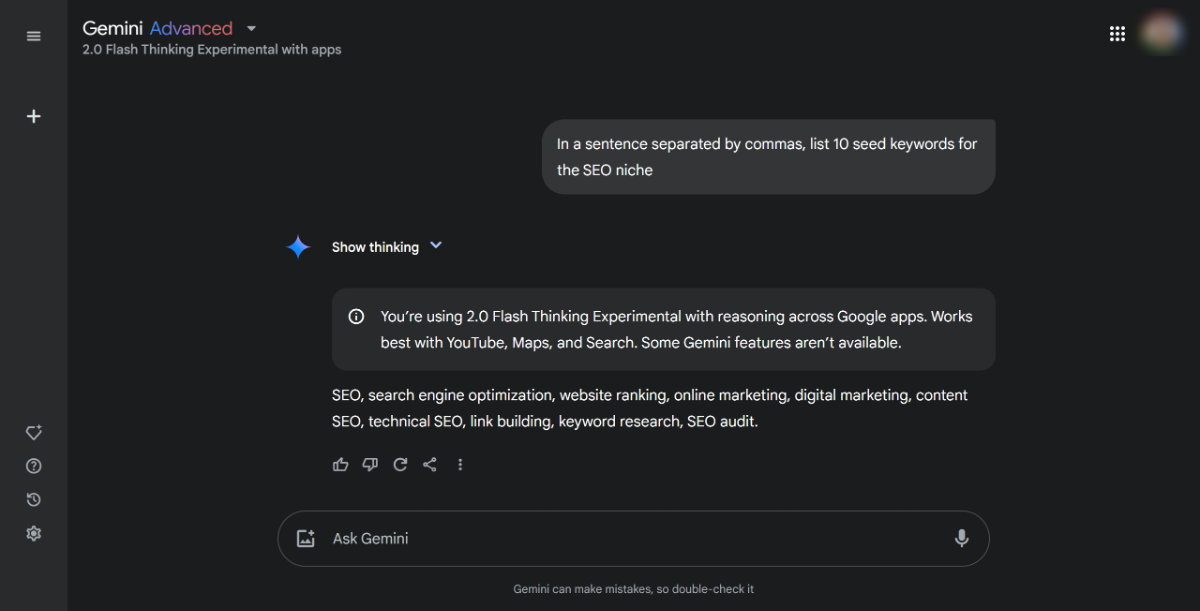The width and height of the screenshot is (1200, 611).
Task: Open the Gem manager heart icon
Action: tap(34, 433)
